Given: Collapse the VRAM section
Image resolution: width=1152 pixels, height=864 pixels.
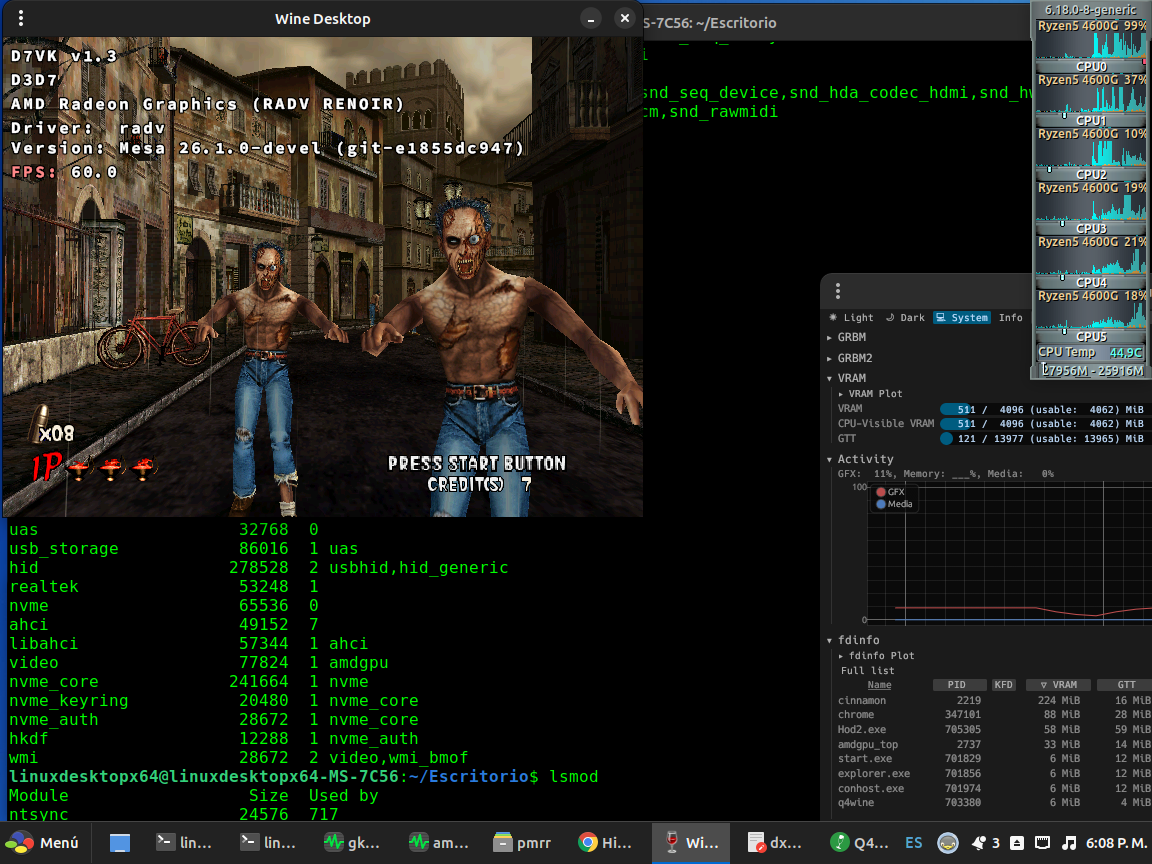Looking at the screenshot, I should pyautogui.click(x=846, y=378).
